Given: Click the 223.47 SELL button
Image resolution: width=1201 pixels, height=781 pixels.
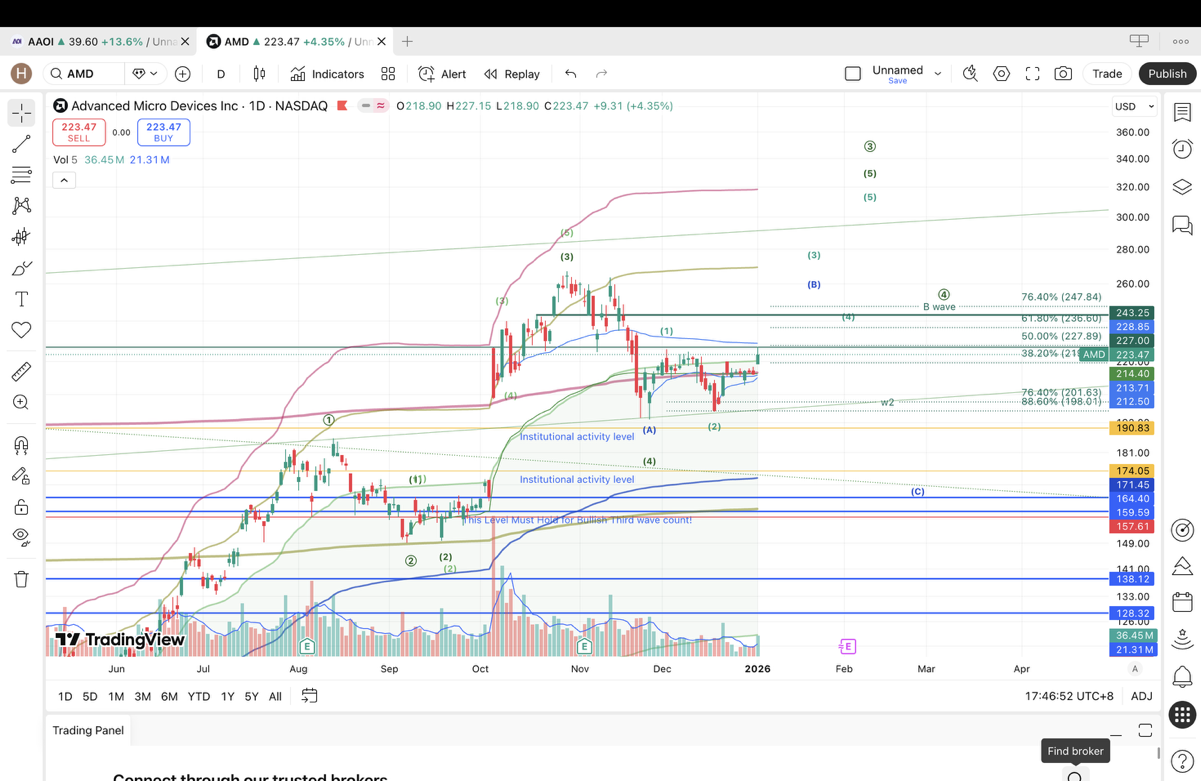Looking at the screenshot, I should pos(79,132).
